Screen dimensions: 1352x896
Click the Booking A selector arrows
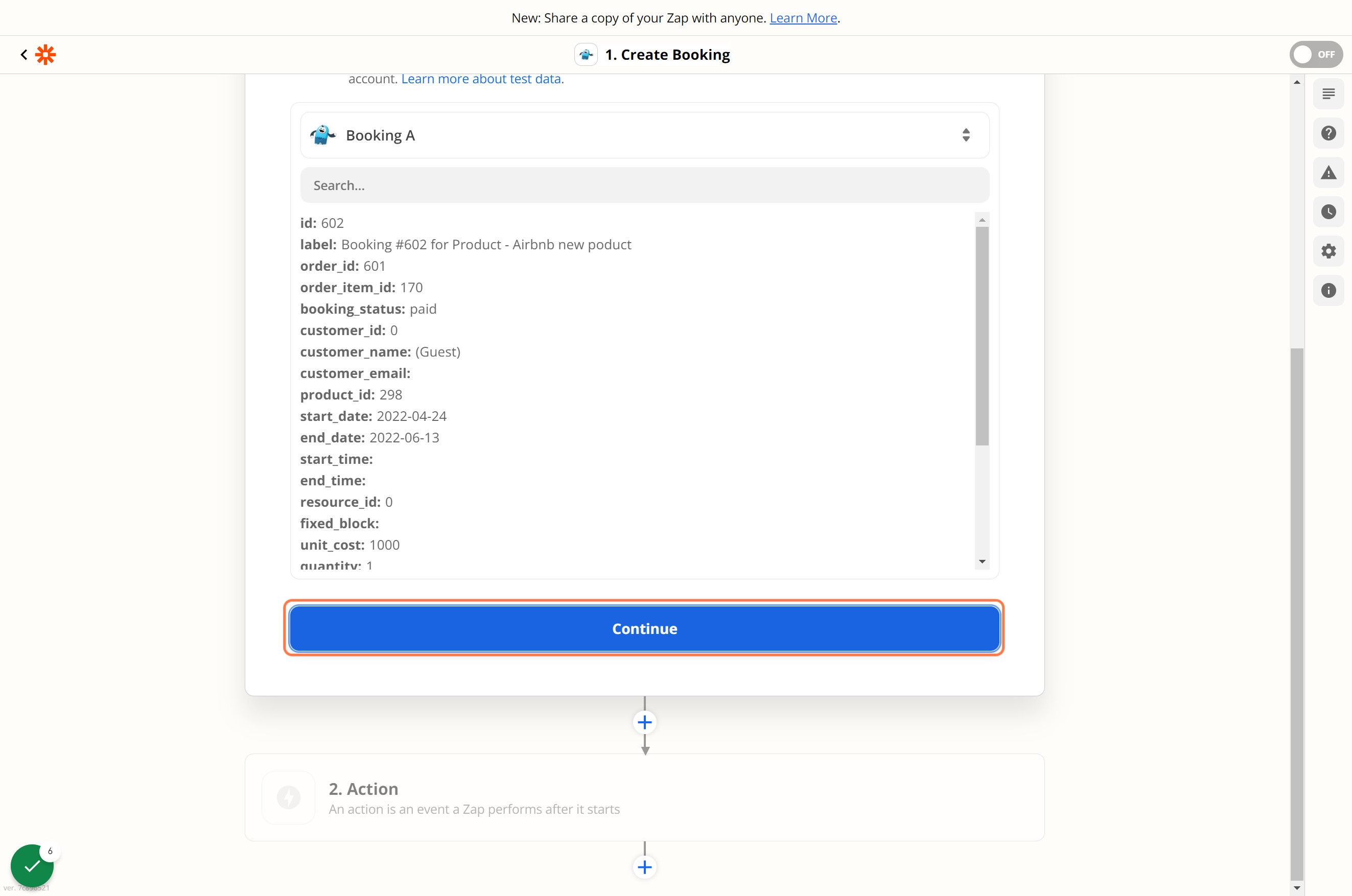tap(966, 135)
